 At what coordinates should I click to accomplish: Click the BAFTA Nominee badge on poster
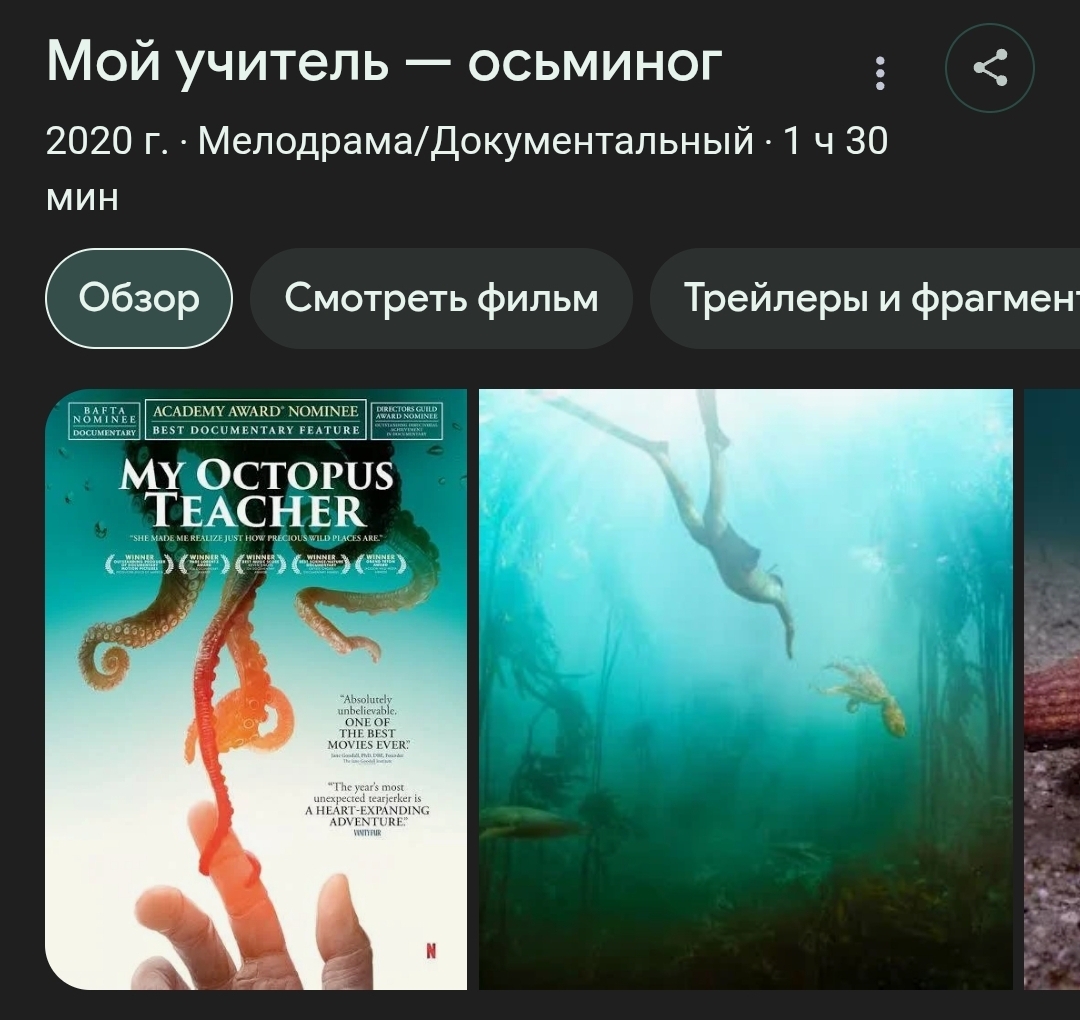[105, 420]
